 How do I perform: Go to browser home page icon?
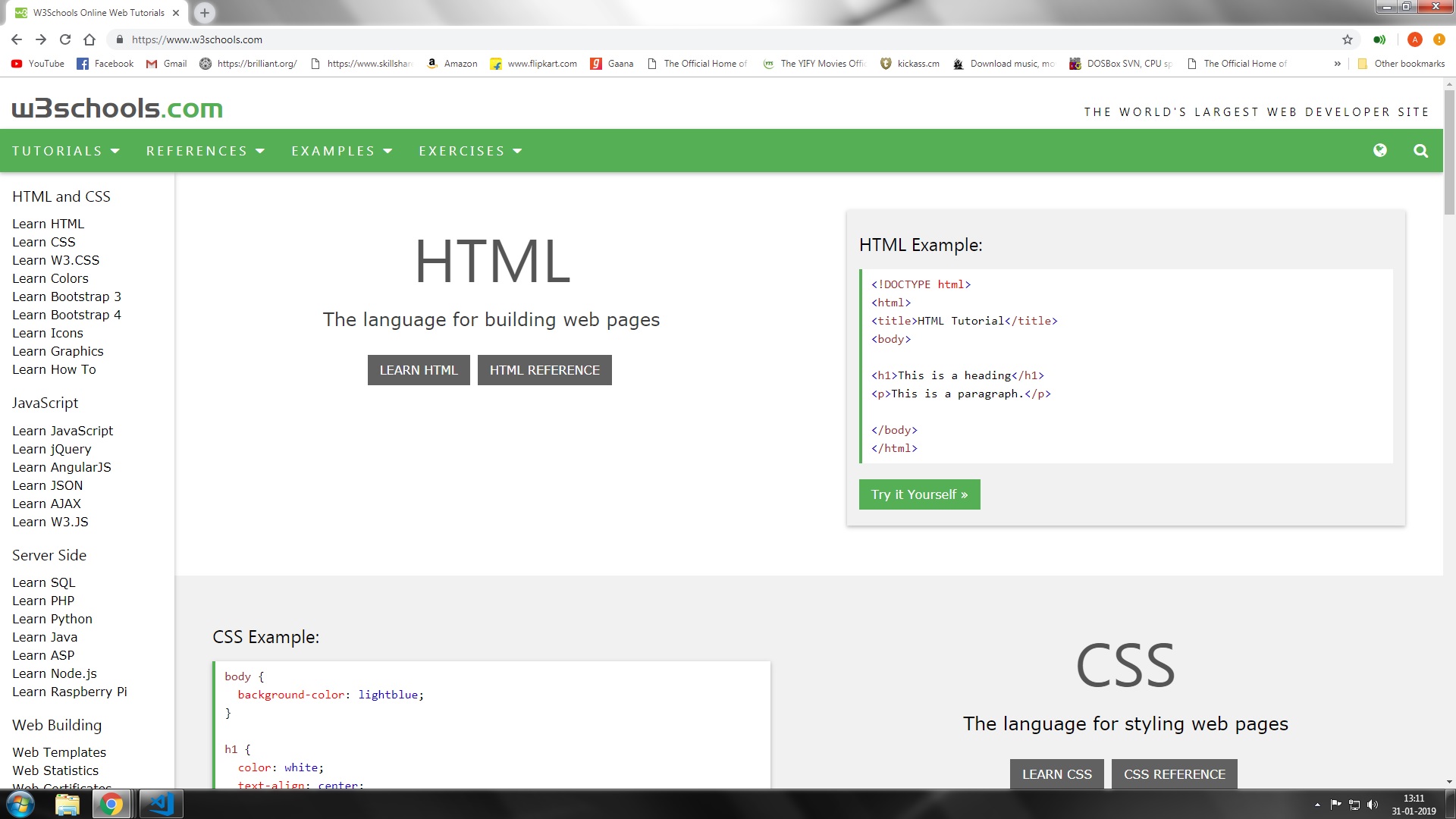click(89, 39)
